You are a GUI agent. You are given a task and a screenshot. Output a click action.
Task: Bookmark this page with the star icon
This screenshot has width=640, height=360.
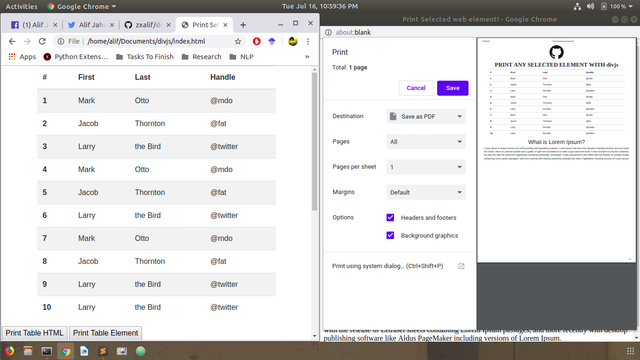(x=238, y=41)
